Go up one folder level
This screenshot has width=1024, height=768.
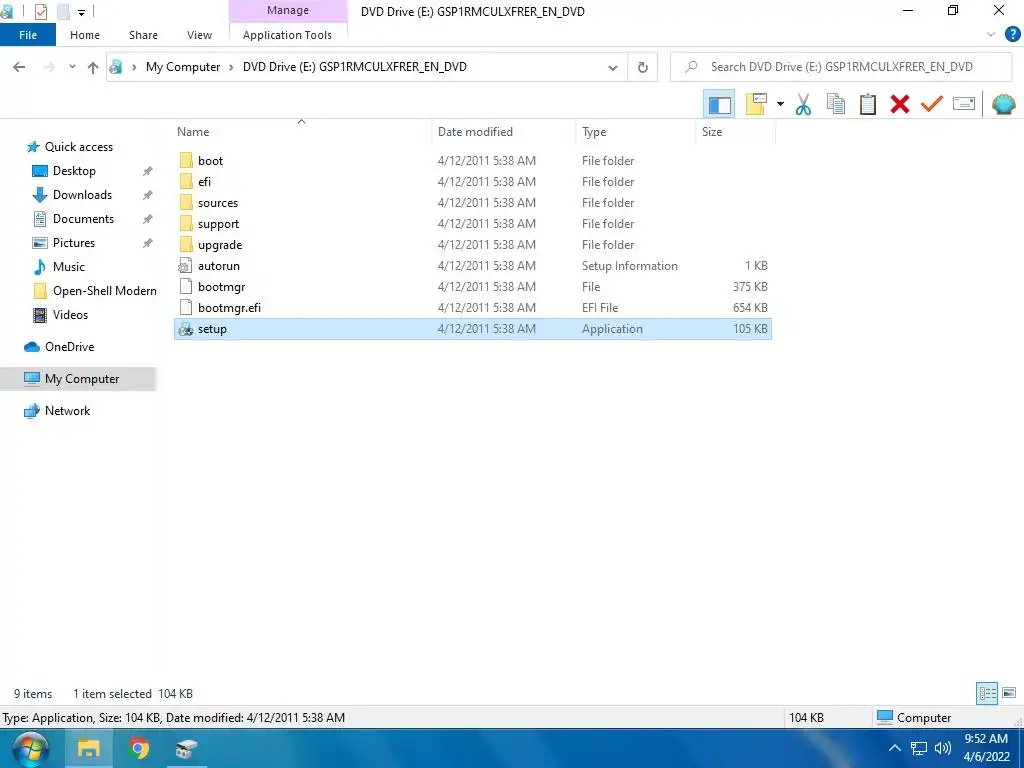[93, 67]
